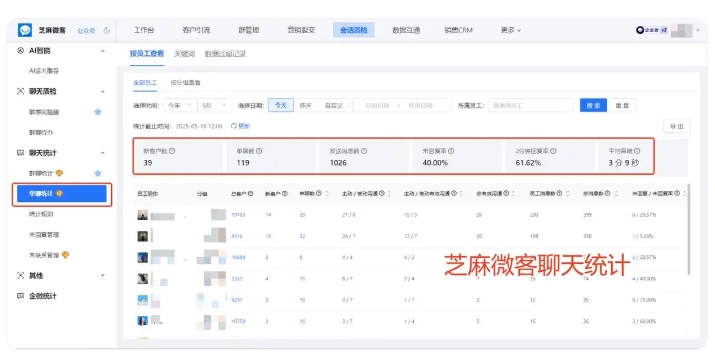Click the user avatar in top bar

[x=682, y=31]
